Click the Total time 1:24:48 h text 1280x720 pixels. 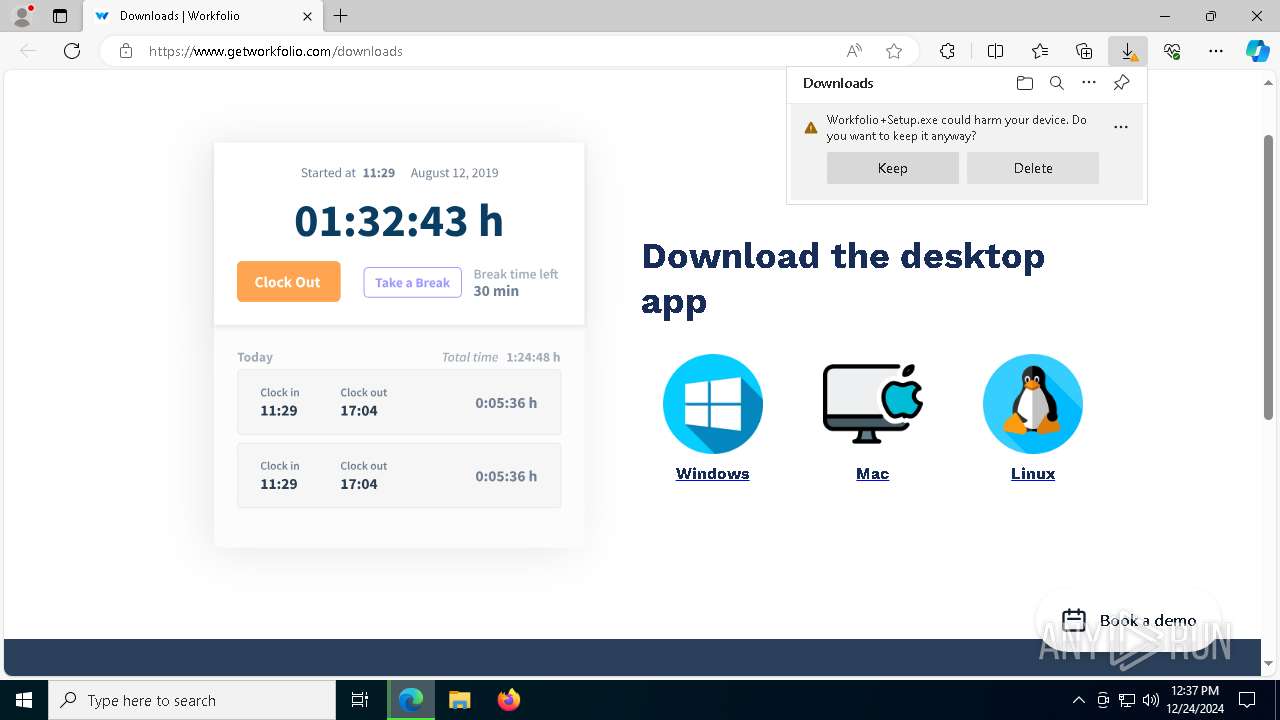(501, 357)
